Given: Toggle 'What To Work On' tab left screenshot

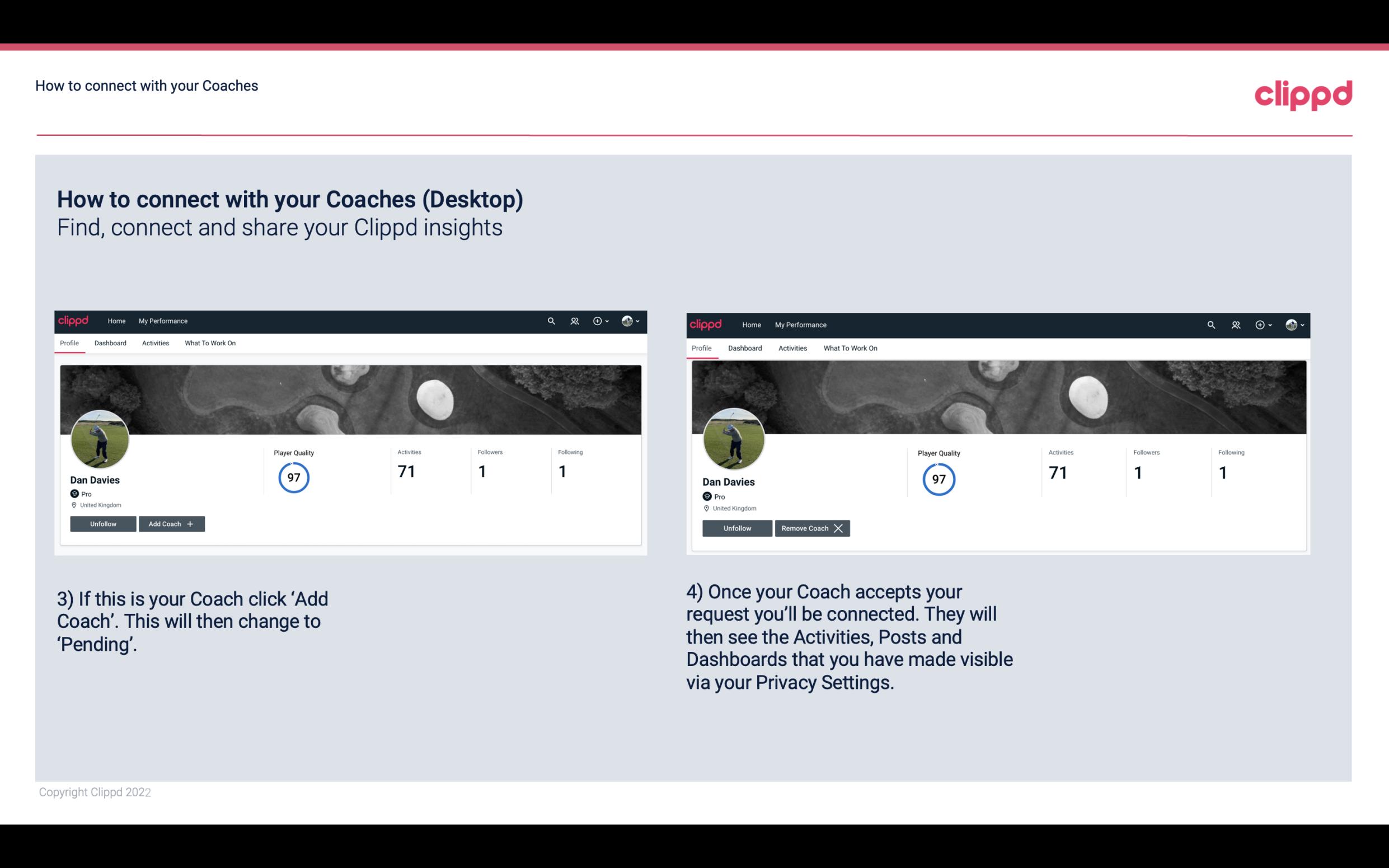Looking at the screenshot, I should pyautogui.click(x=209, y=343).
